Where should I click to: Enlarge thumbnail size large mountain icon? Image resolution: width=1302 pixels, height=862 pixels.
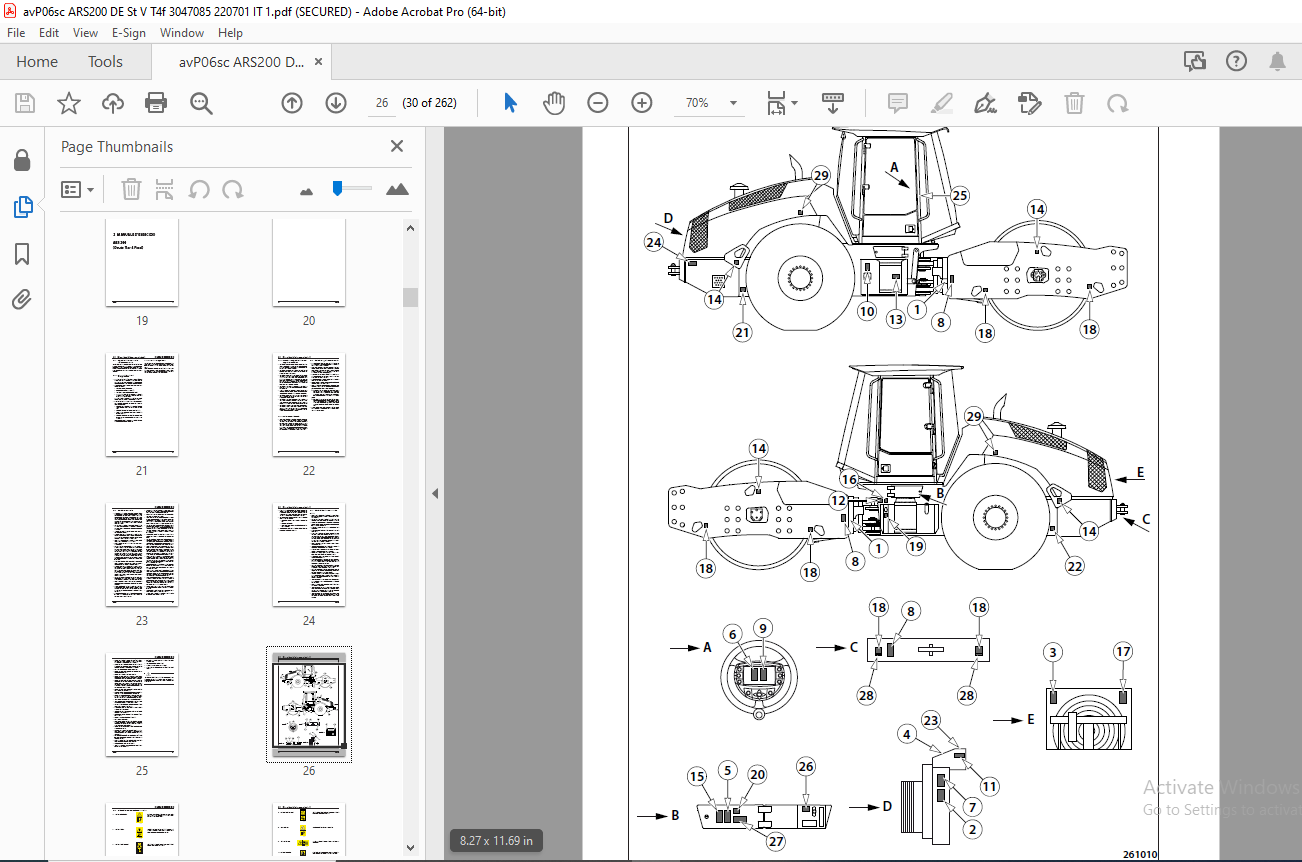click(x=397, y=188)
